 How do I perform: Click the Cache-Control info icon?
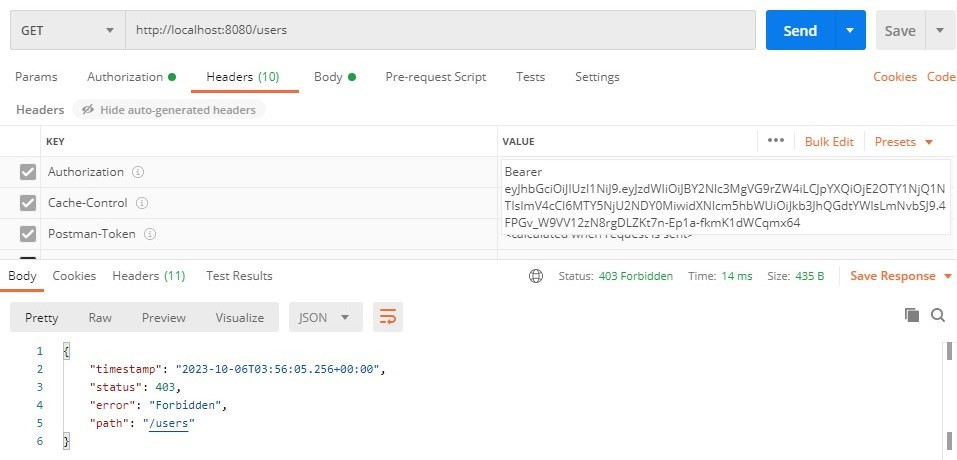(x=142, y=203)
